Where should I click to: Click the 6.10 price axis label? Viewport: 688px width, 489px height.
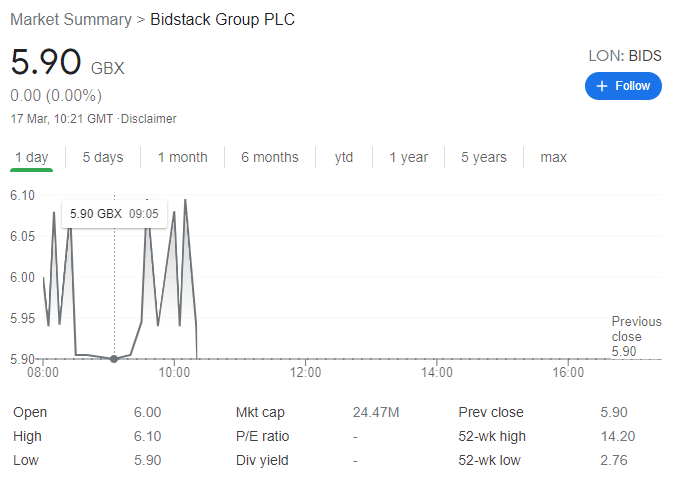[22, 195]
